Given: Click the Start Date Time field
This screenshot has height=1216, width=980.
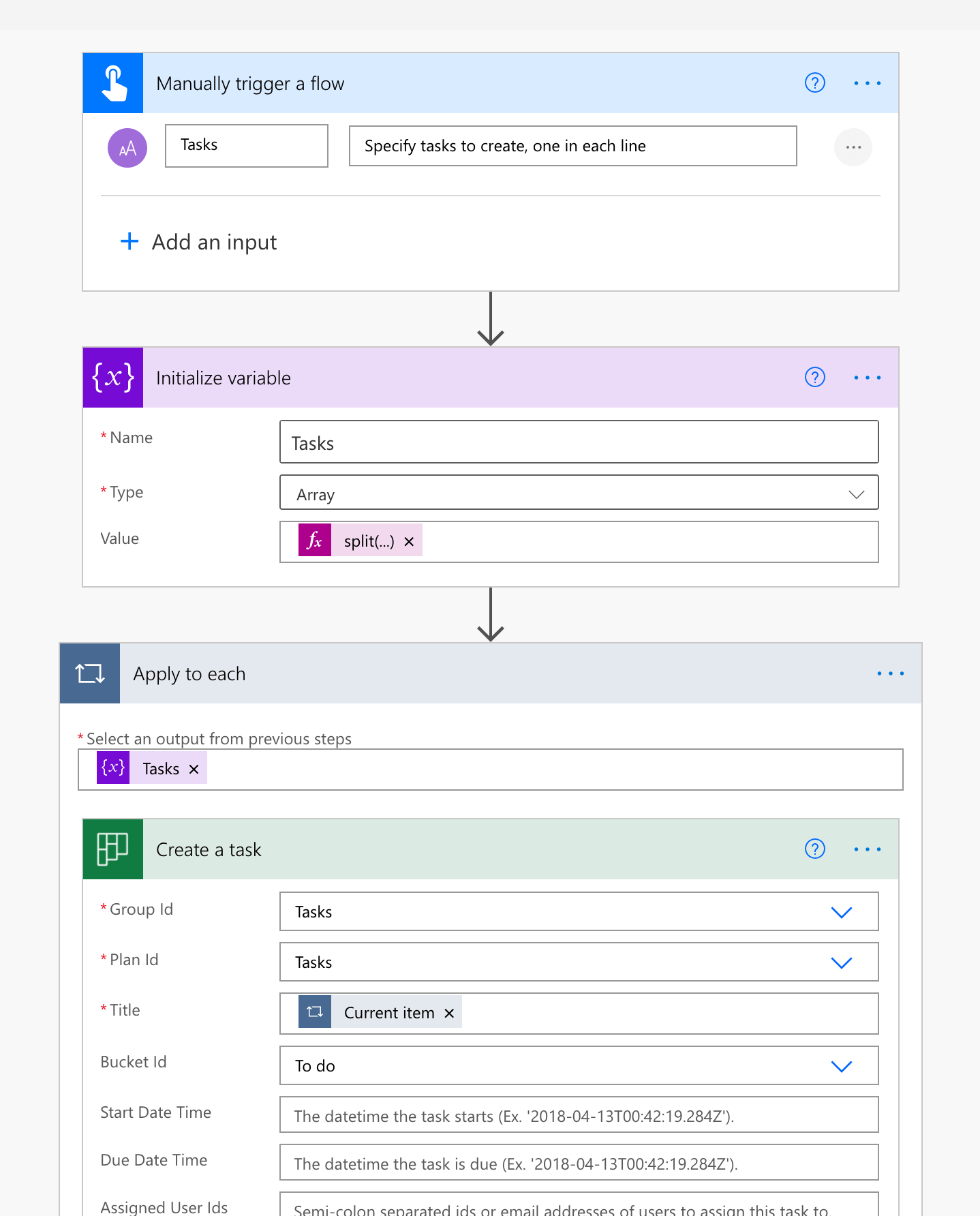Looking at the screenshot, I should [578, 1116].
